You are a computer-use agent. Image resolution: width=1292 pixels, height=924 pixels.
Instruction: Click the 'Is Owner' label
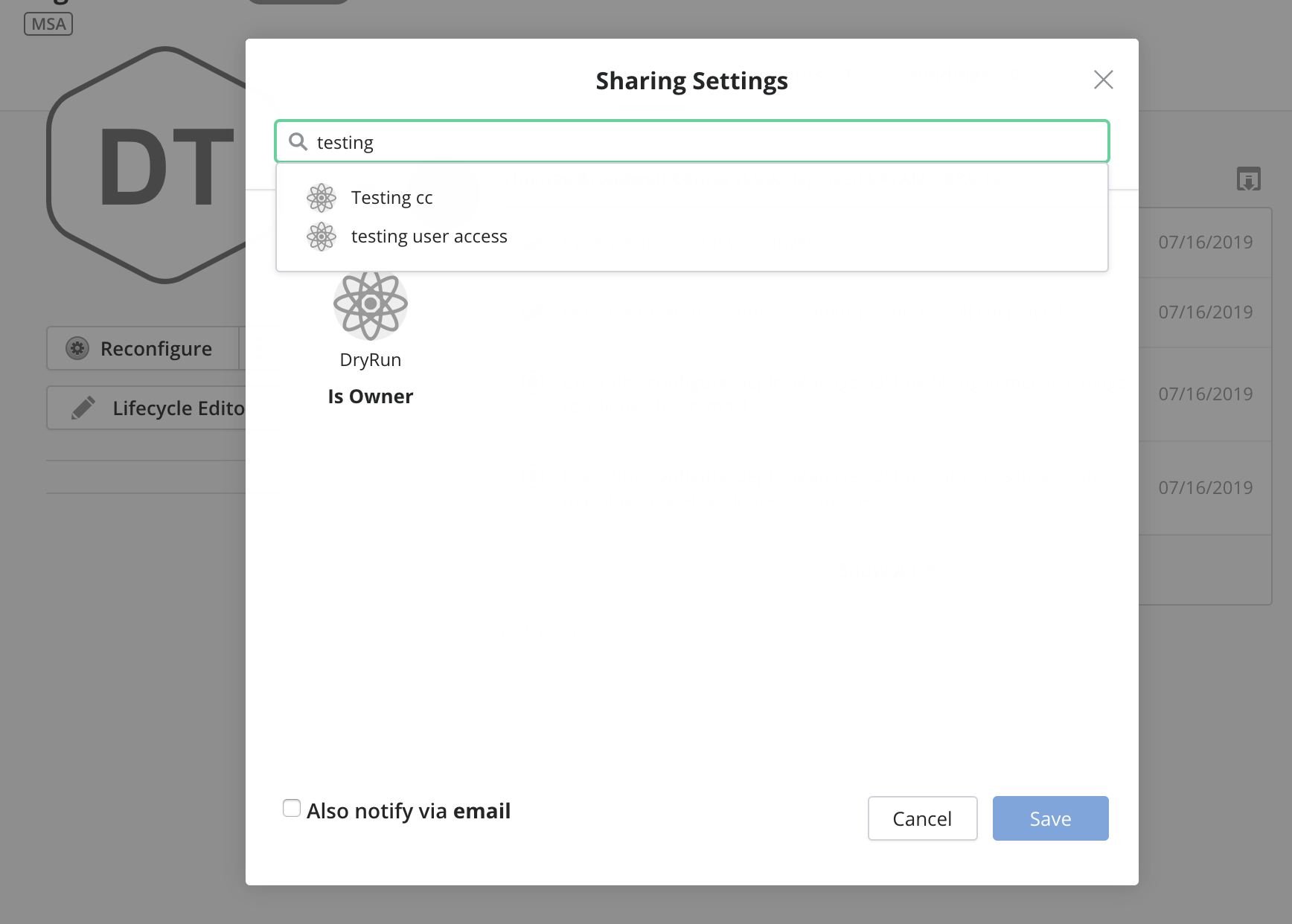pos(371,397)
